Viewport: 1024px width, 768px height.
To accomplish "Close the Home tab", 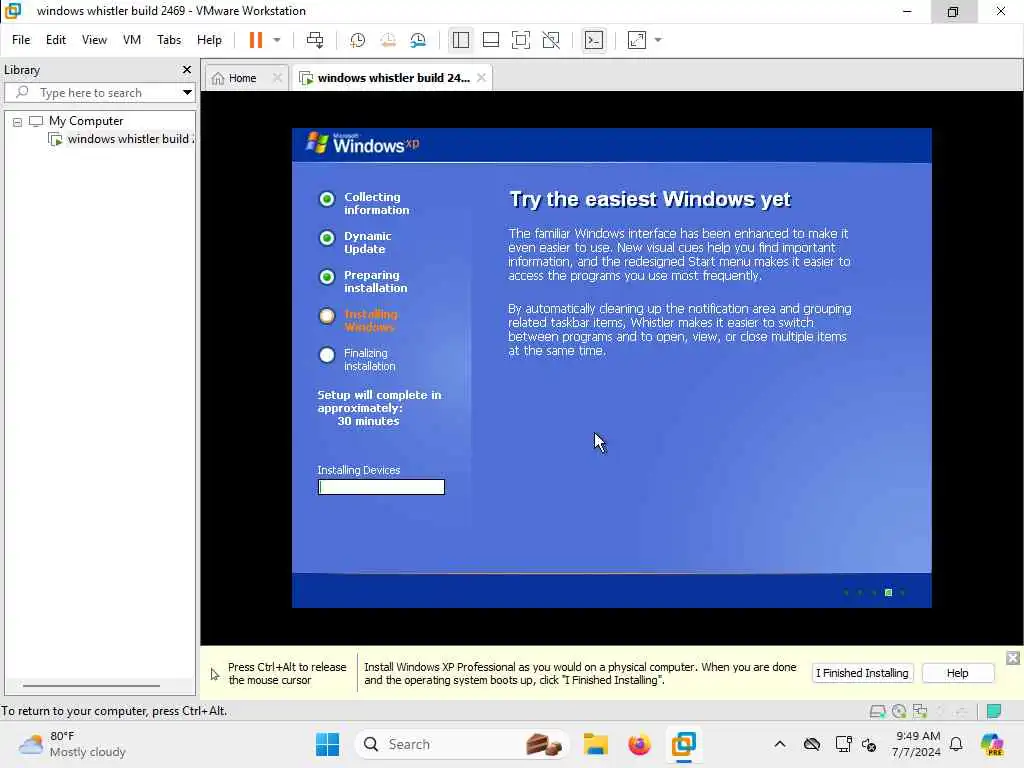I will (277, 78).
